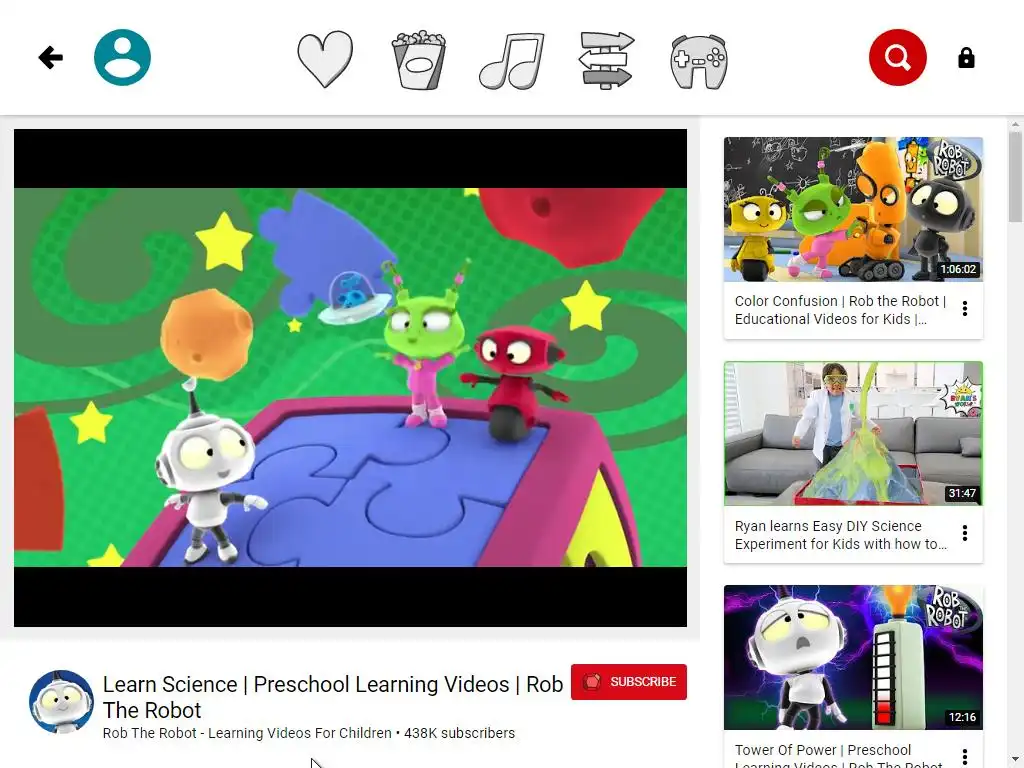Image resolution: width=1024 pixels, height=768 pixels.
Task: Click the Rob The Robot channel avatar
Action: pyautogui.click(x=61, y=702)
